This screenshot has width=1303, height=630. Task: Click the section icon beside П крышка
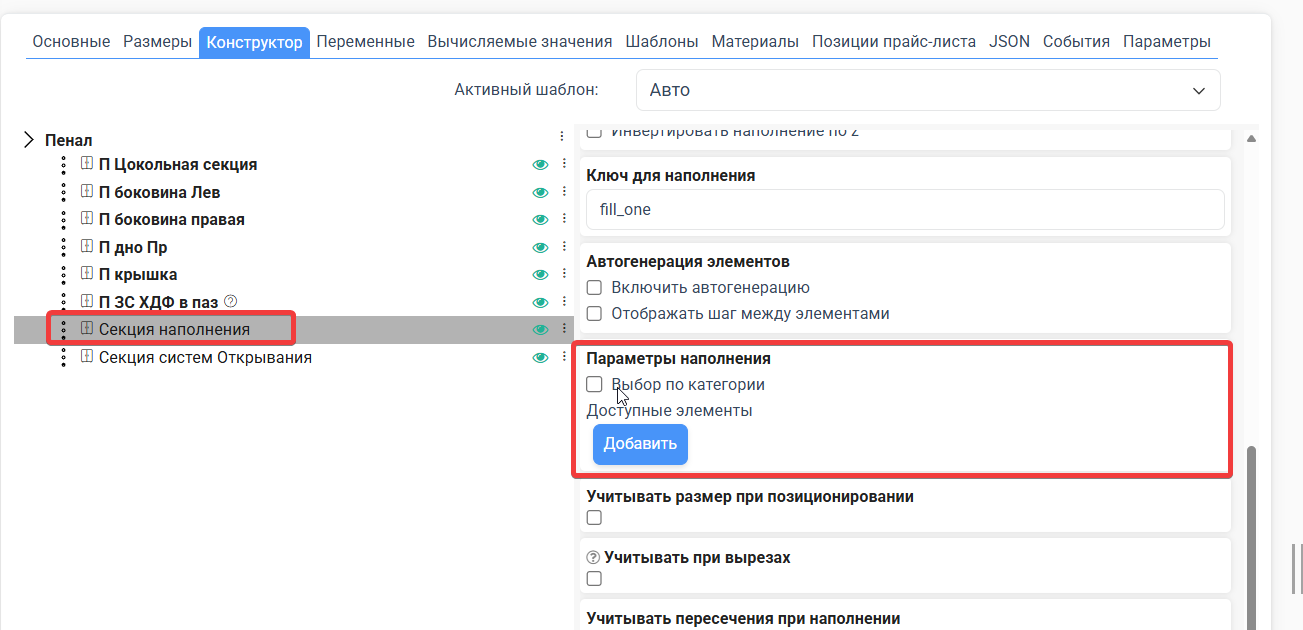(86, 274)
